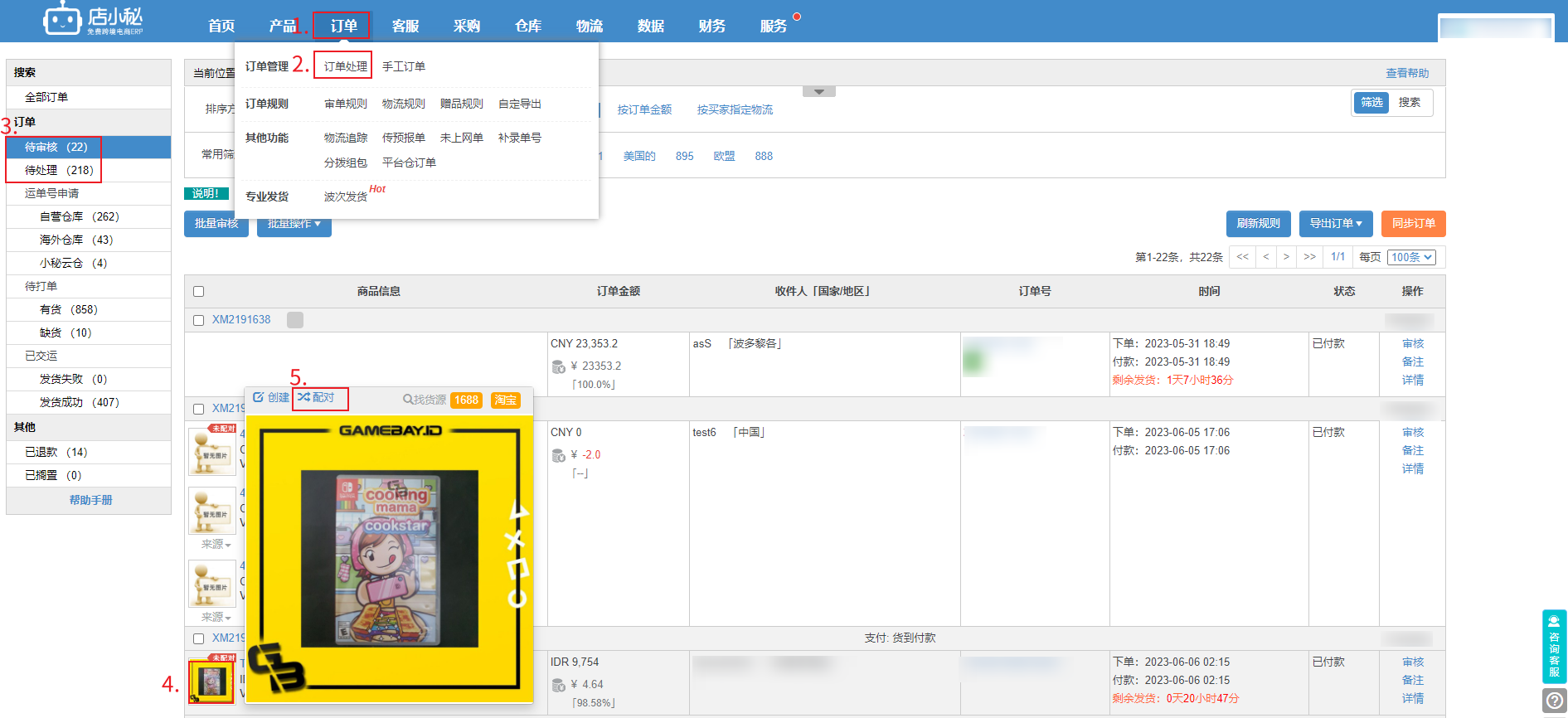The height and width of the screenshot is (718, 1568).
Task: Open the 帮助手册 link in the sidebar
Action: coord(90,500)
